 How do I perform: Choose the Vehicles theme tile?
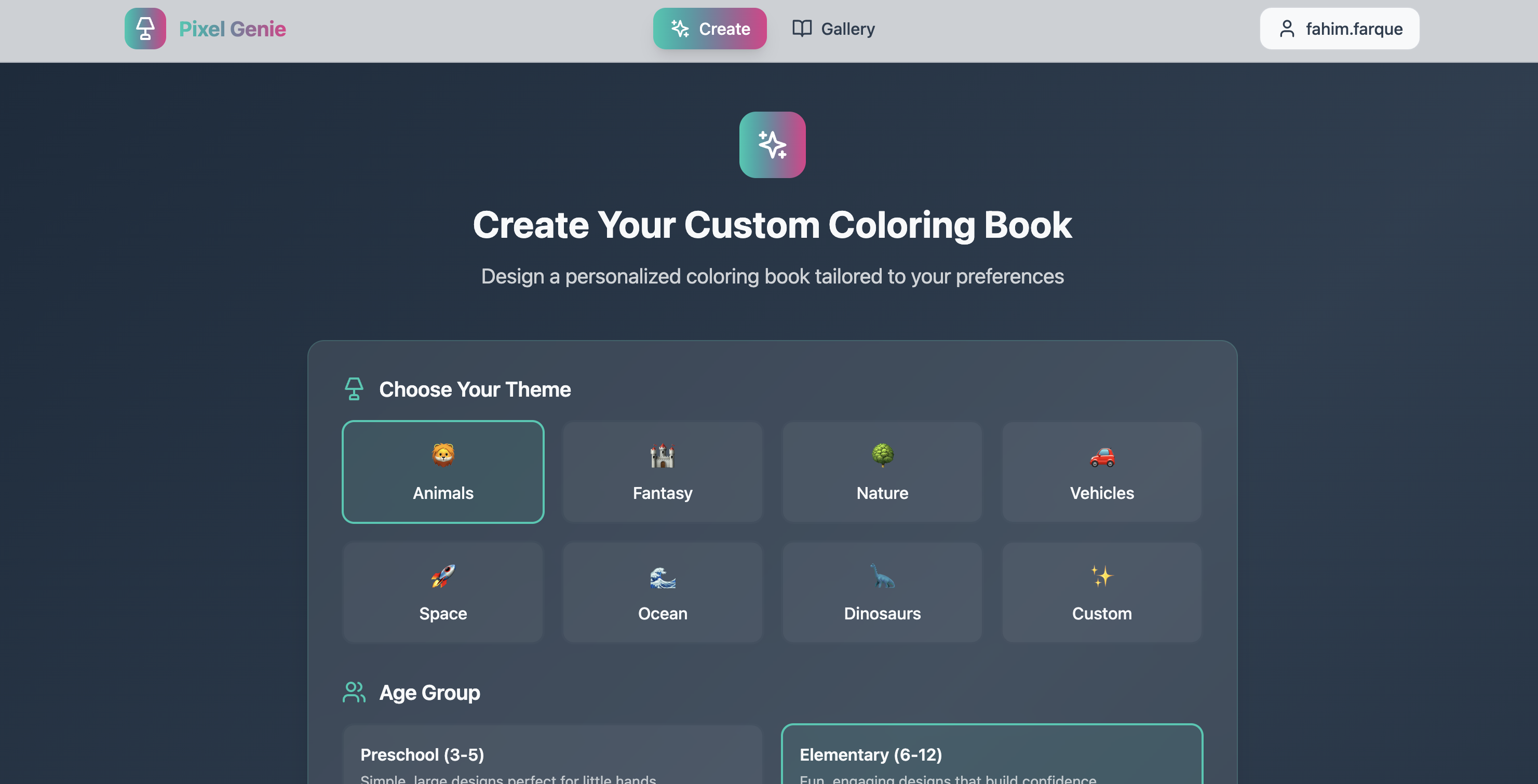tap(1101, 472)
